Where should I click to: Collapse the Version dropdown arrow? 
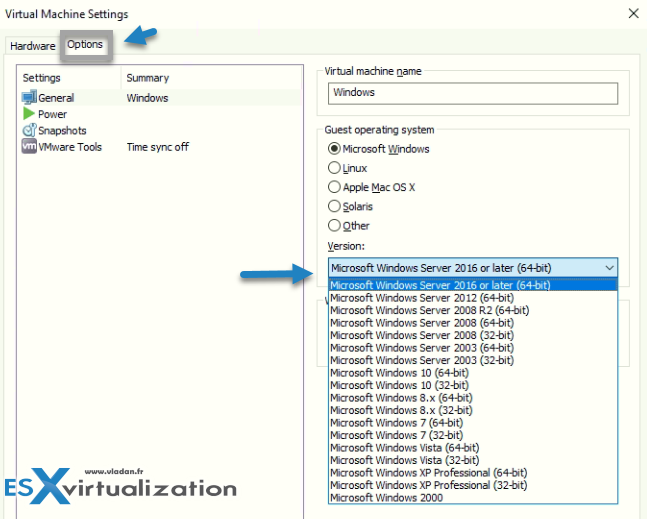click(609, 268)
